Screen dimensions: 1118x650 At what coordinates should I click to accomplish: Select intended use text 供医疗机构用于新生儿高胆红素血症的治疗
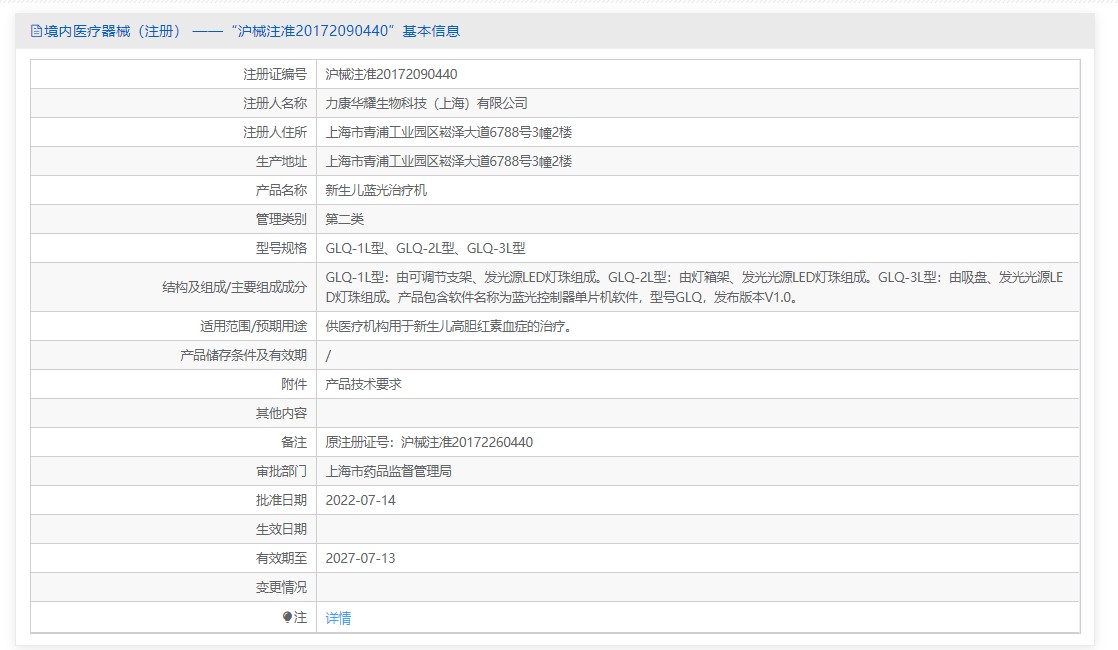pyautogui.click(x=448, y=326)
